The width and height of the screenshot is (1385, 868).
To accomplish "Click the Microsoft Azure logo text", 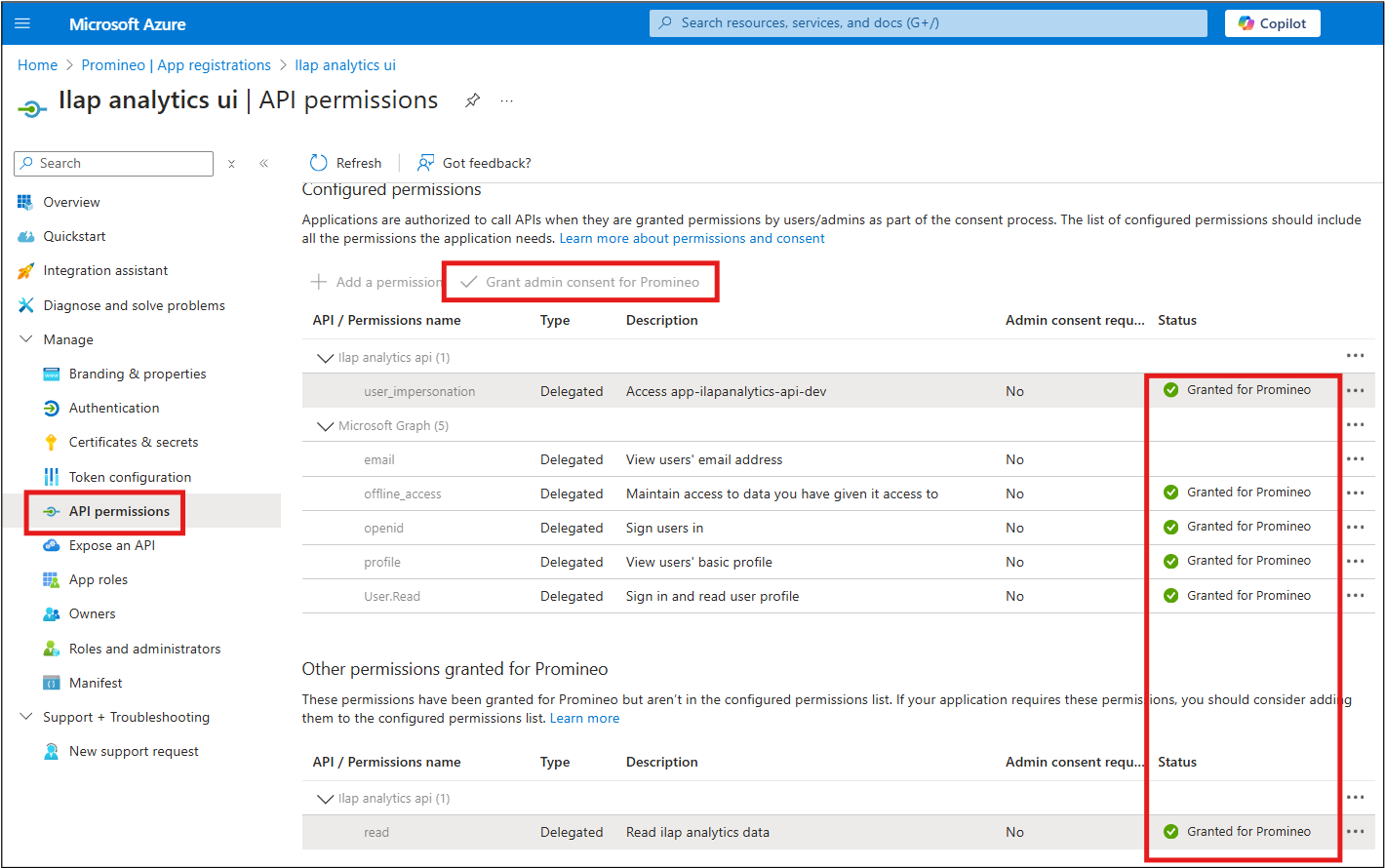I will 128,23.
